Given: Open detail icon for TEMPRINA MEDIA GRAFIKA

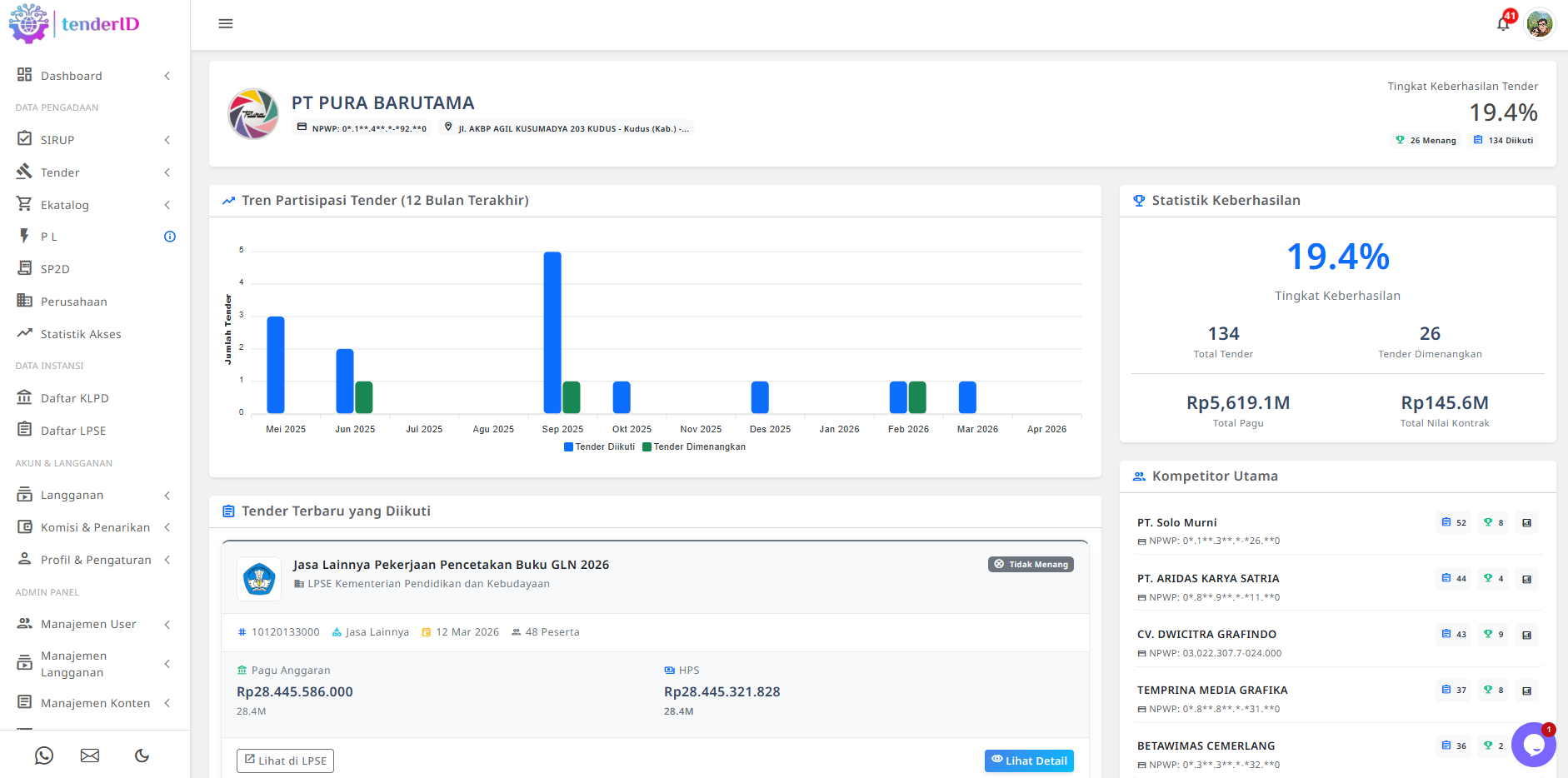Looking at the screenshot, I should 1526,691.
